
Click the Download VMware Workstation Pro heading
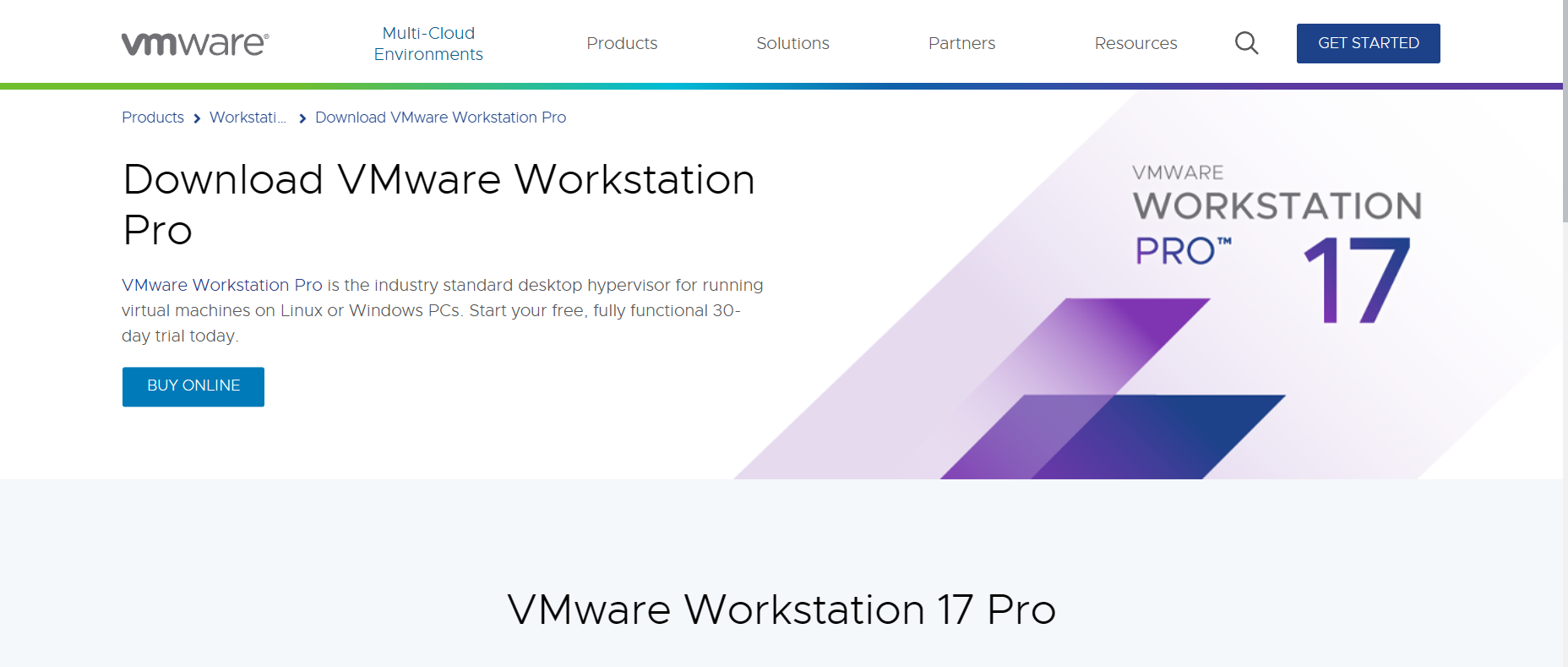tap(438, 205)
